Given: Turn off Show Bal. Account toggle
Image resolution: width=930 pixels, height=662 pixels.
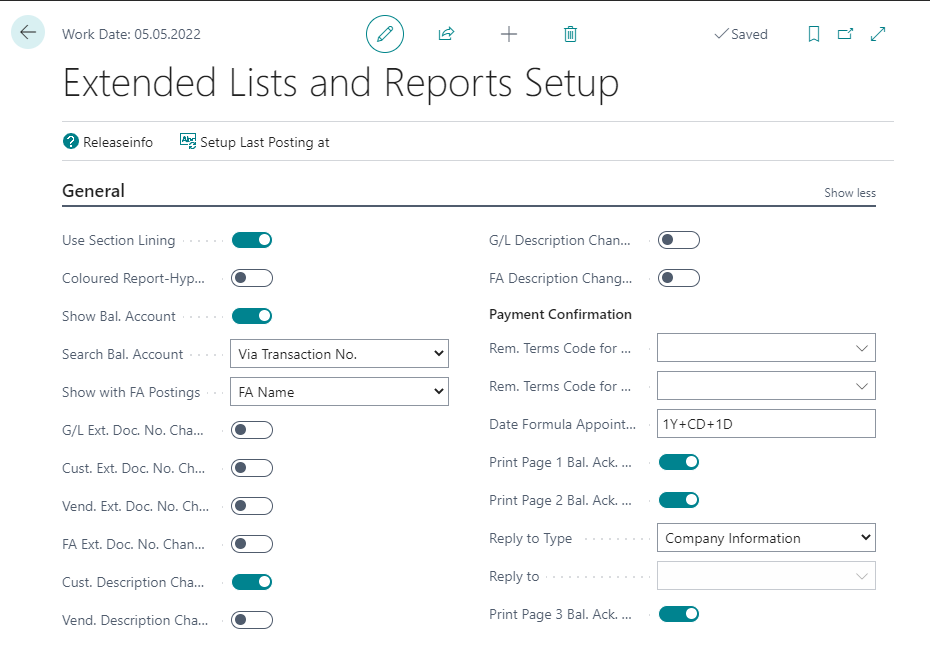Looking at the screenshot, I should coord(252,316).
